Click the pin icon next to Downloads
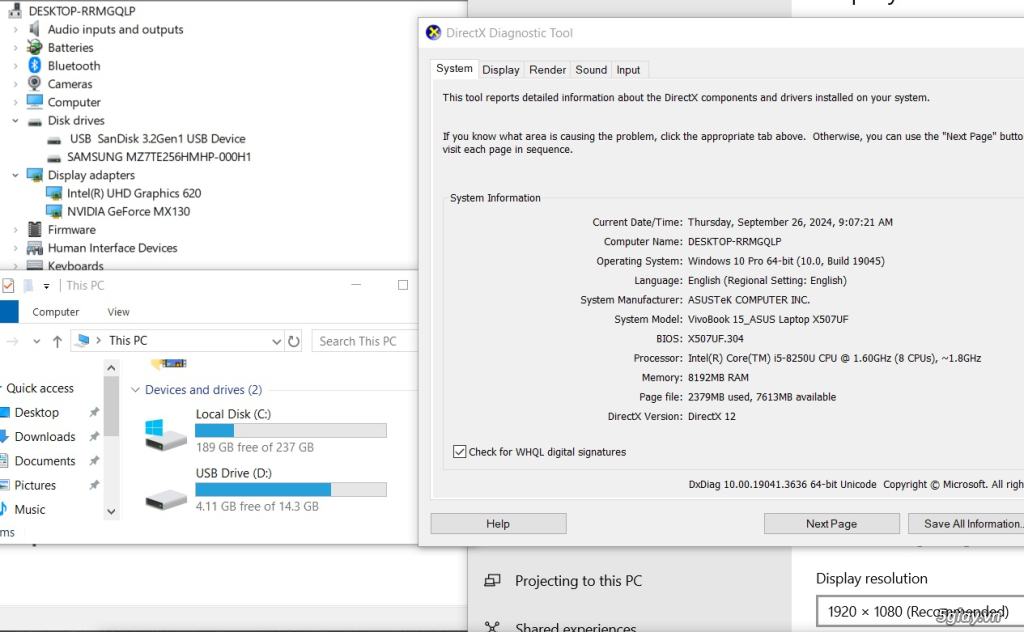The width and height of the screenshot is (1024, 632). tap(94, 436)
